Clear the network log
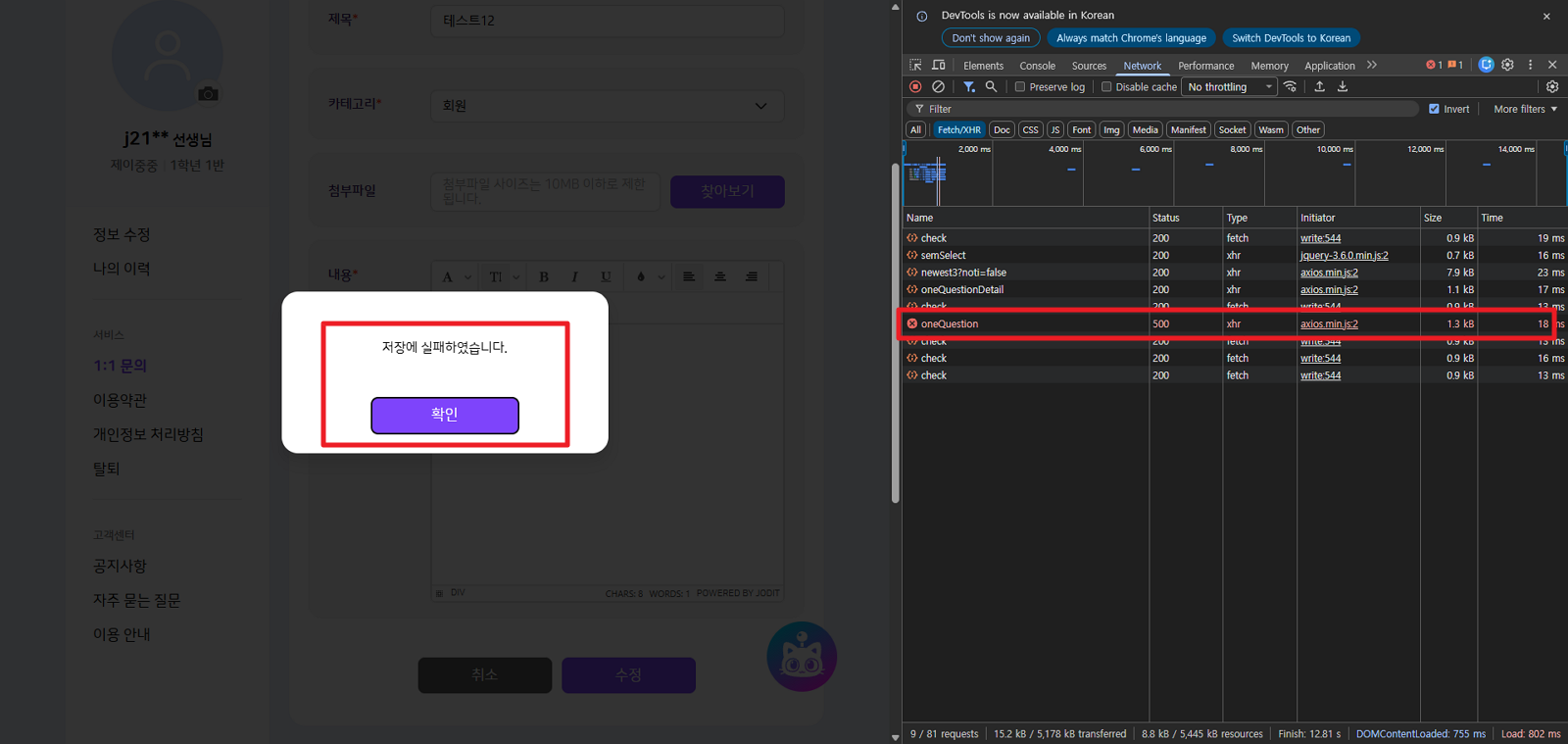Viewport: 1568px width, 744px height. [x=938, y=87]
